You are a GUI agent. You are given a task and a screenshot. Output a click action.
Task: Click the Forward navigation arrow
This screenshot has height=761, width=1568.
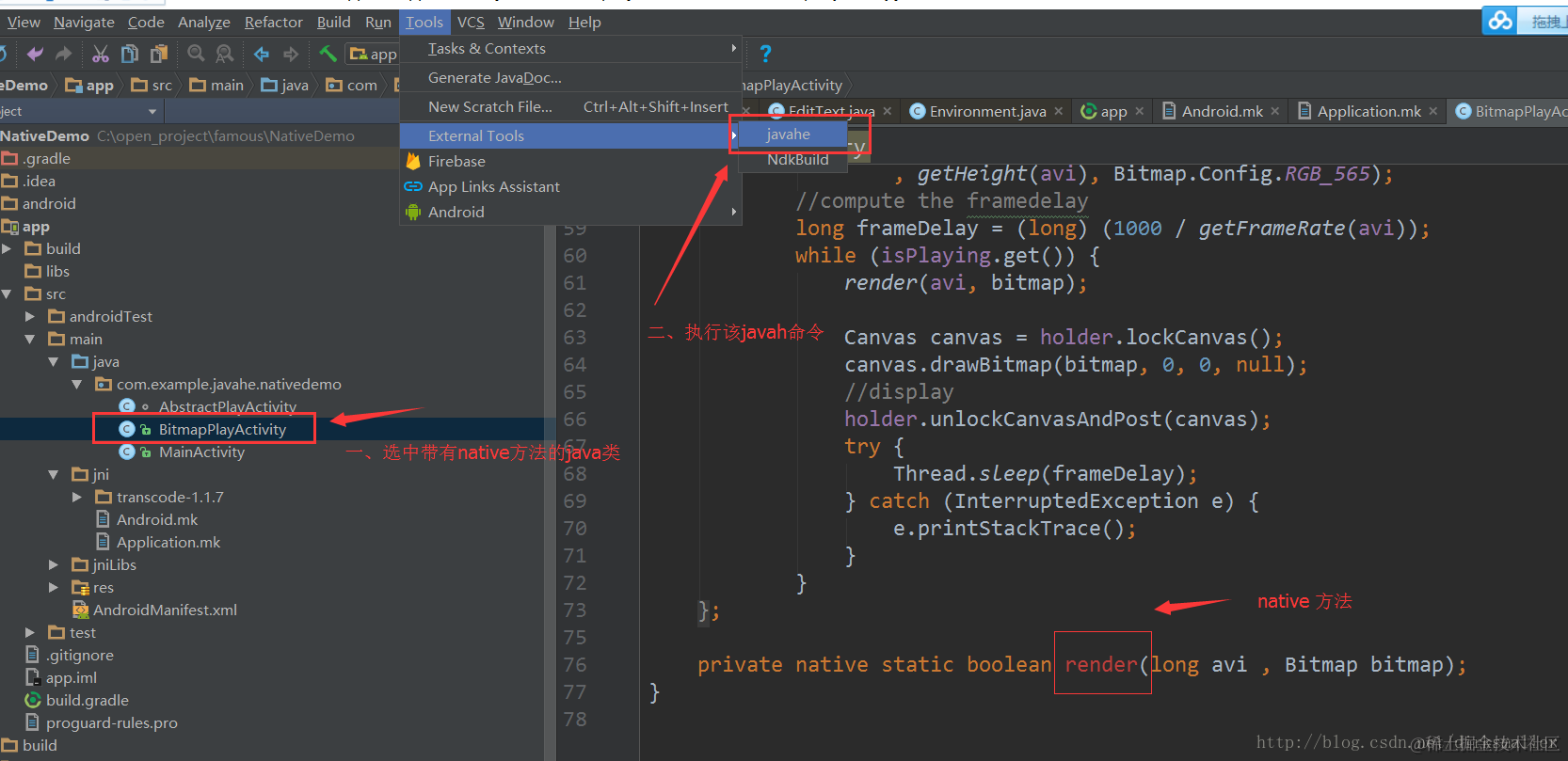point(291,54)
